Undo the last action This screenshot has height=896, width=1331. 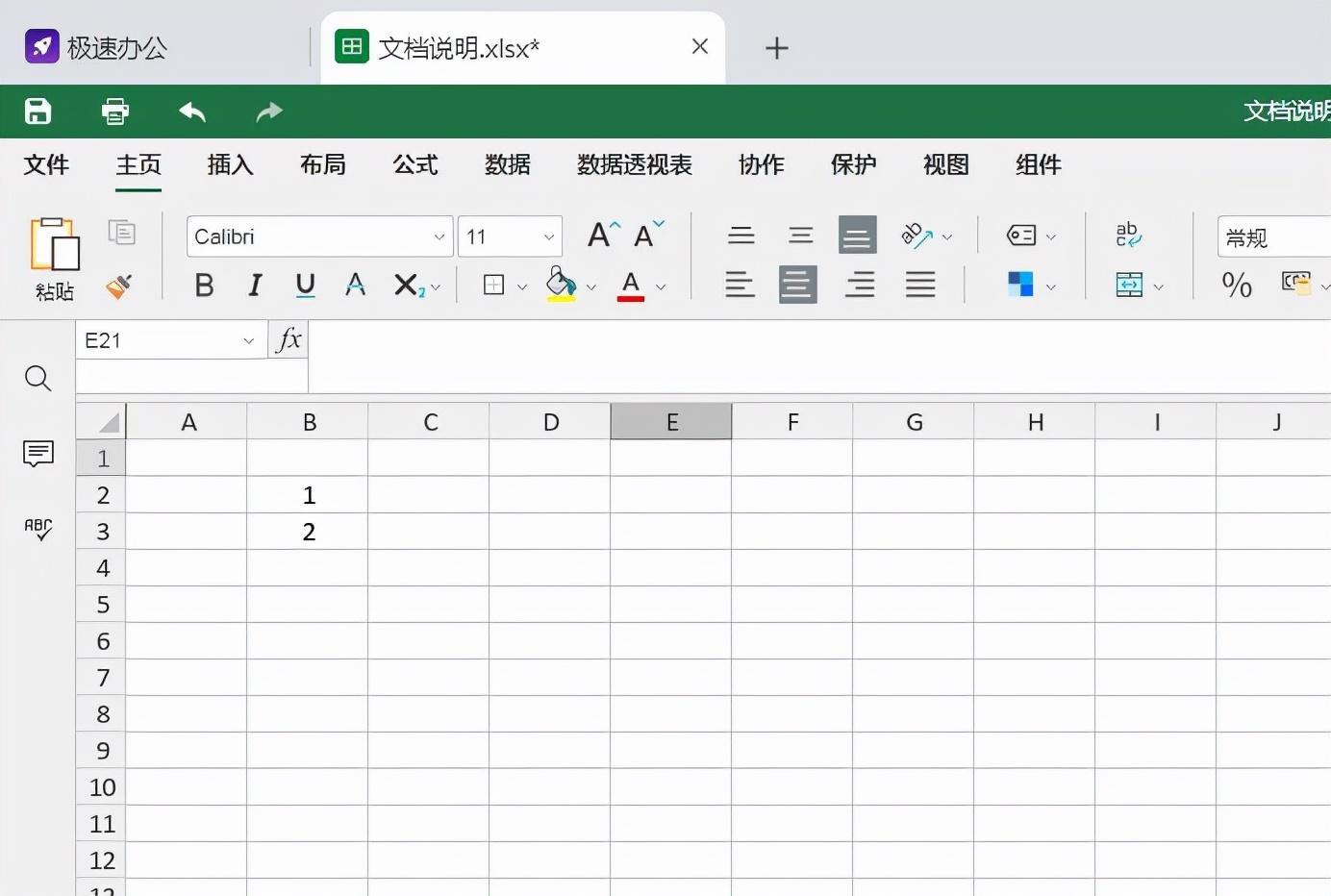click(192, 112)
